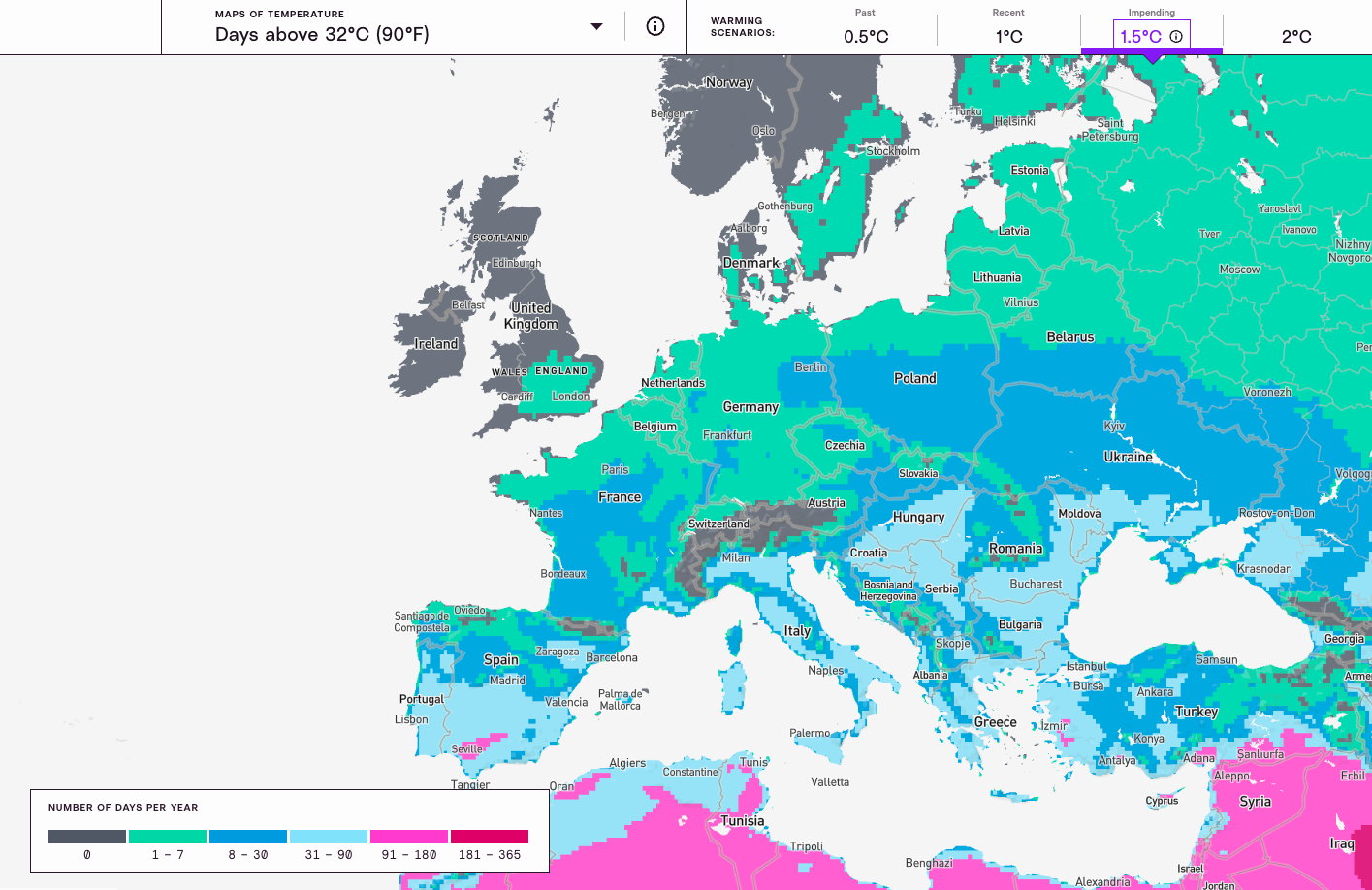The width and height of the screenshot is (1372, 890).
Task: Select the 0.5°C Past warming scenario
Action: (x=866, y=36)
